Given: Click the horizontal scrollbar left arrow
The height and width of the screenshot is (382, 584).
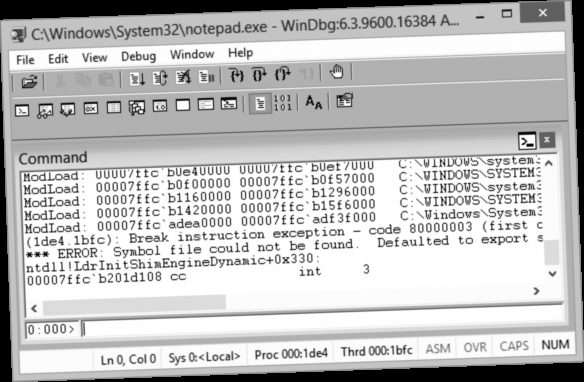Looking at the screenshot, I should 34,308.
